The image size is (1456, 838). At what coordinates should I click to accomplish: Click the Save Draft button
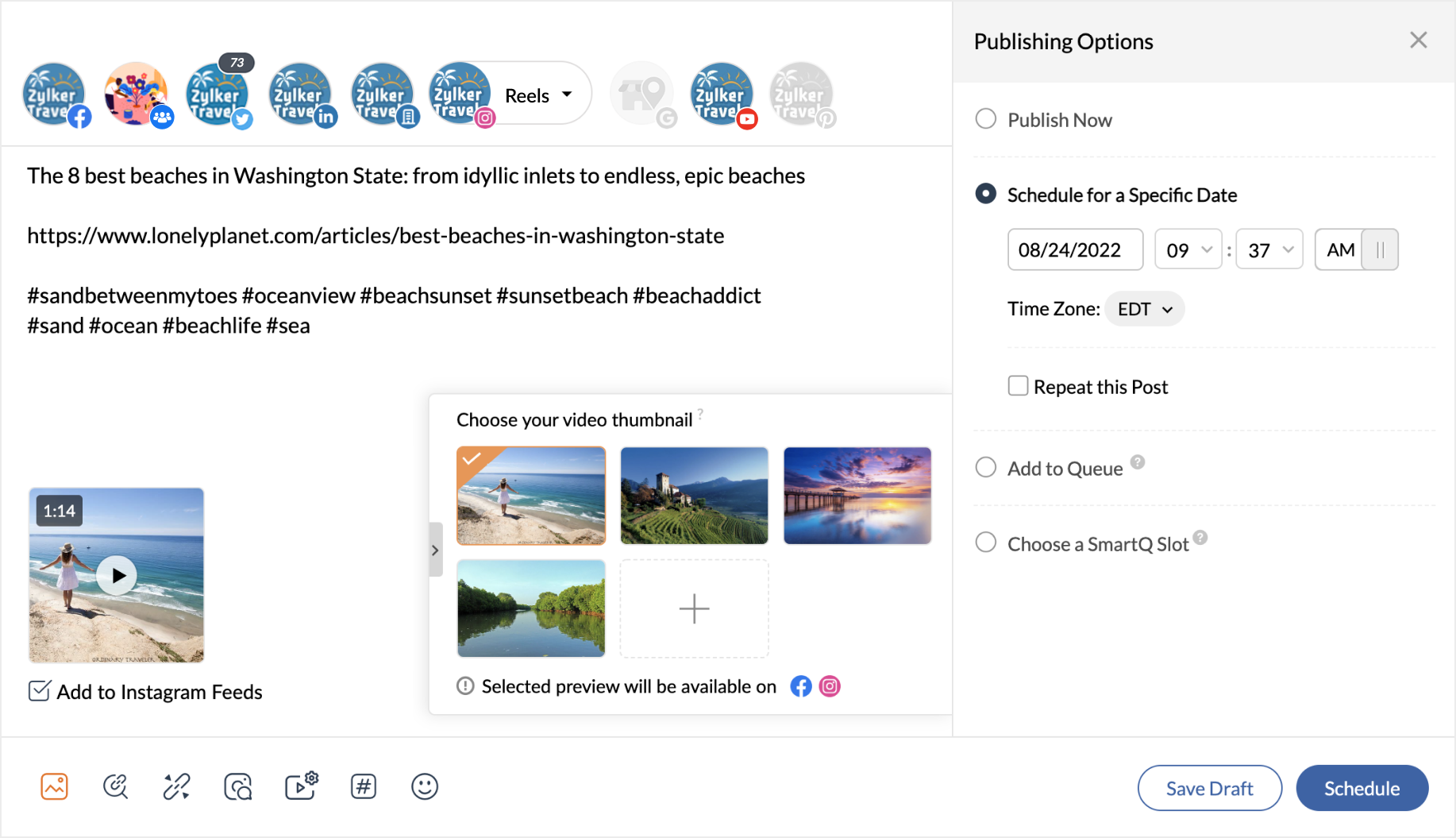click(1209, 788)
